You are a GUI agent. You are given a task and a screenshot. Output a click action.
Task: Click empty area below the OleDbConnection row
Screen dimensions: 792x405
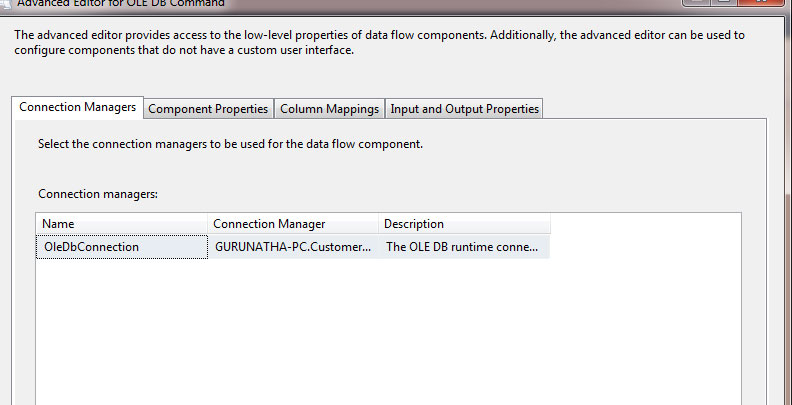coord(388,333)
